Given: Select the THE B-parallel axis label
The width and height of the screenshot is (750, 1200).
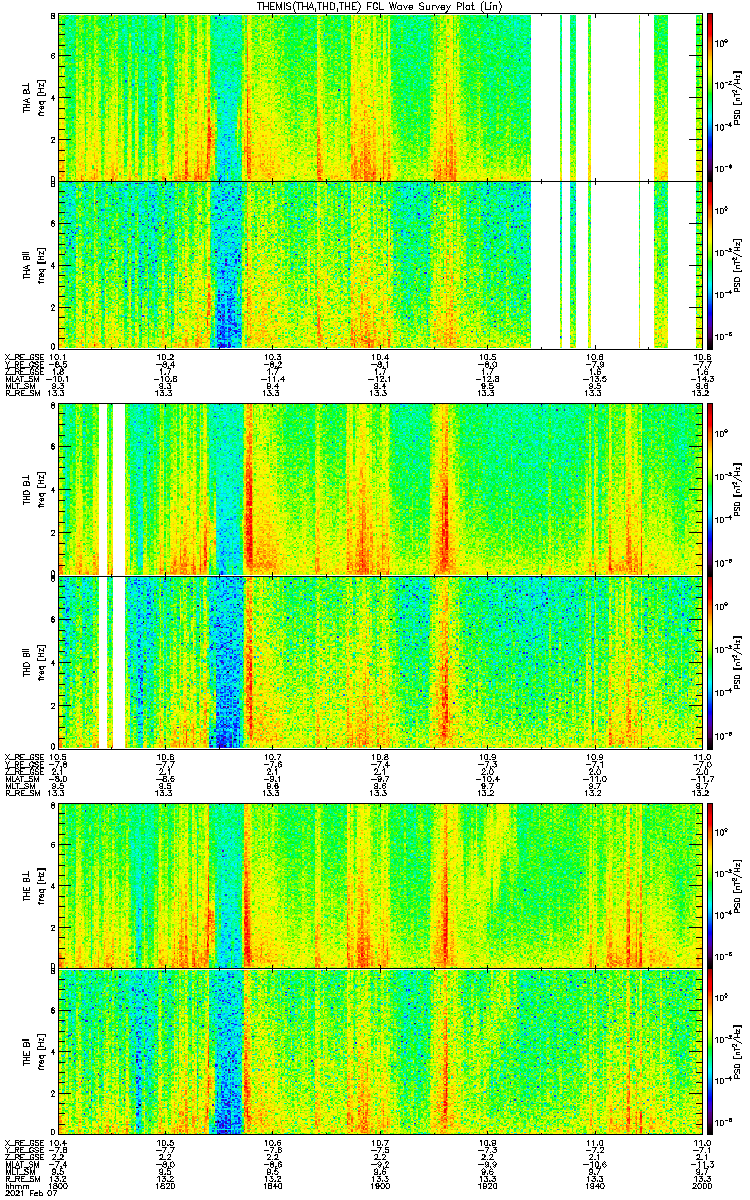Looking at the screenshot, I should [28, 1053].
